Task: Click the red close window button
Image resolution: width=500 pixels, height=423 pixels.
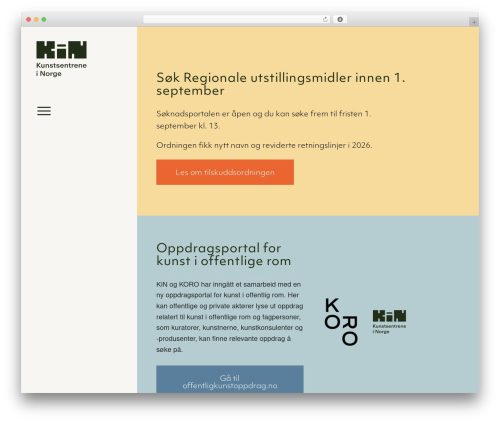Action: pos(29,20)
